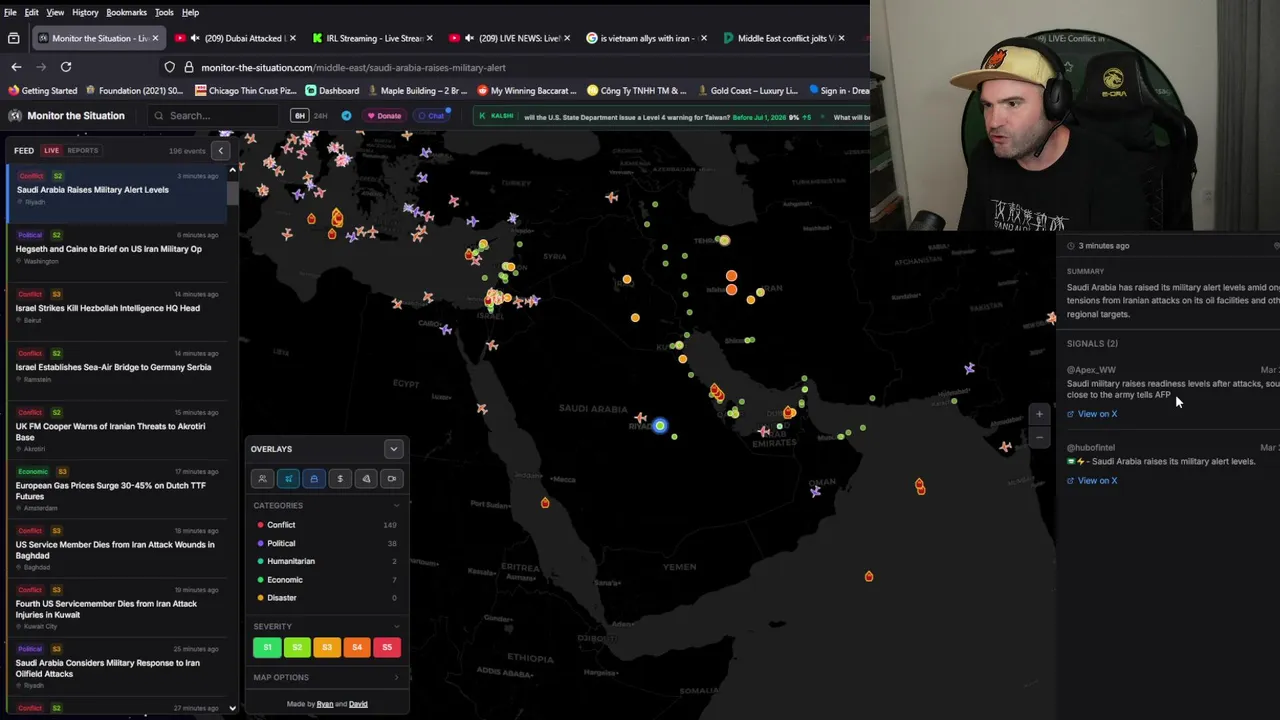Open David credit link
The width and height of the screenshot is (1280, 720).
point(358,704)
